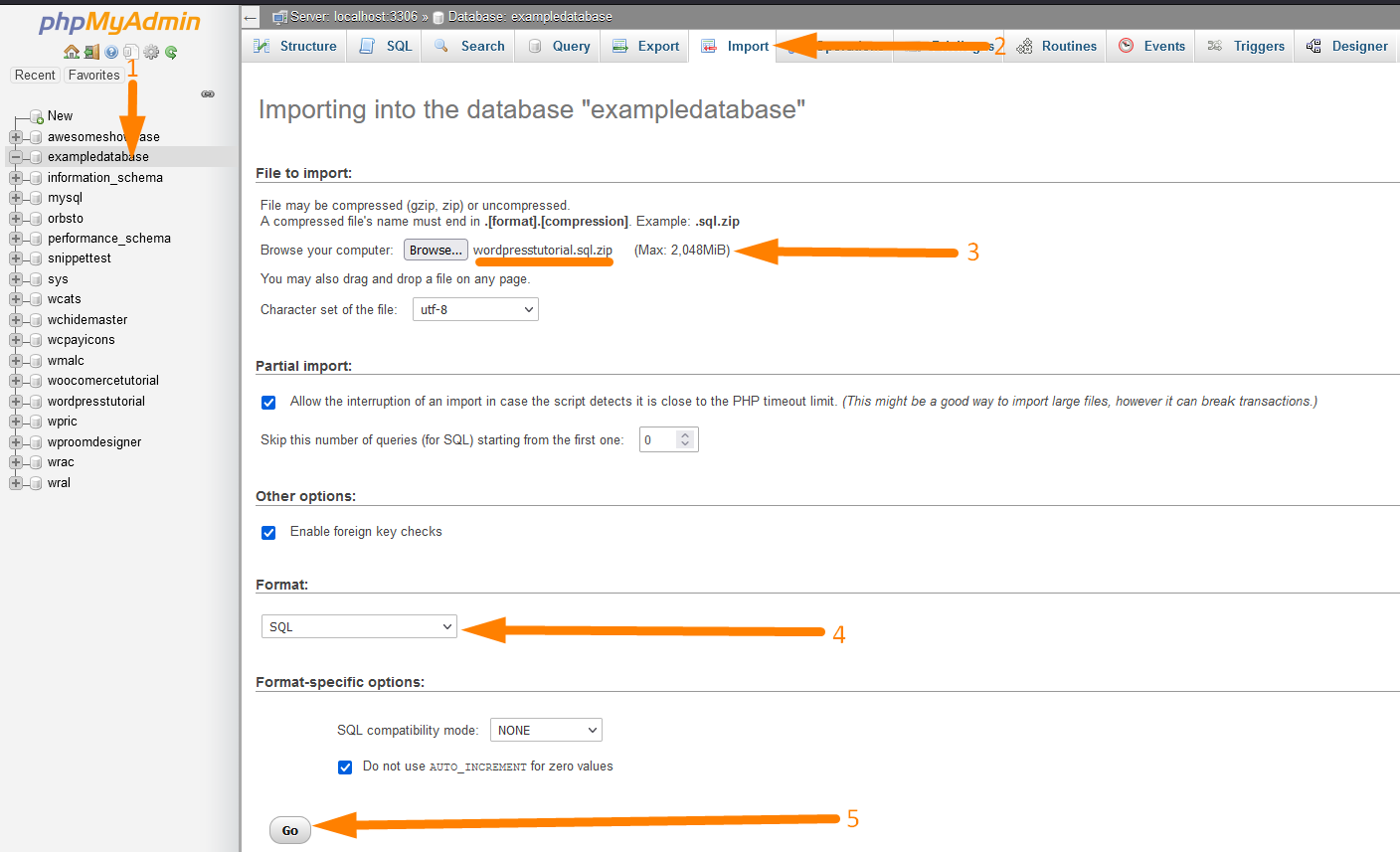Image resolution: width=1400 pixels, height=852 pixels.
Task: Open the Routines tab
Action: 1056,46
